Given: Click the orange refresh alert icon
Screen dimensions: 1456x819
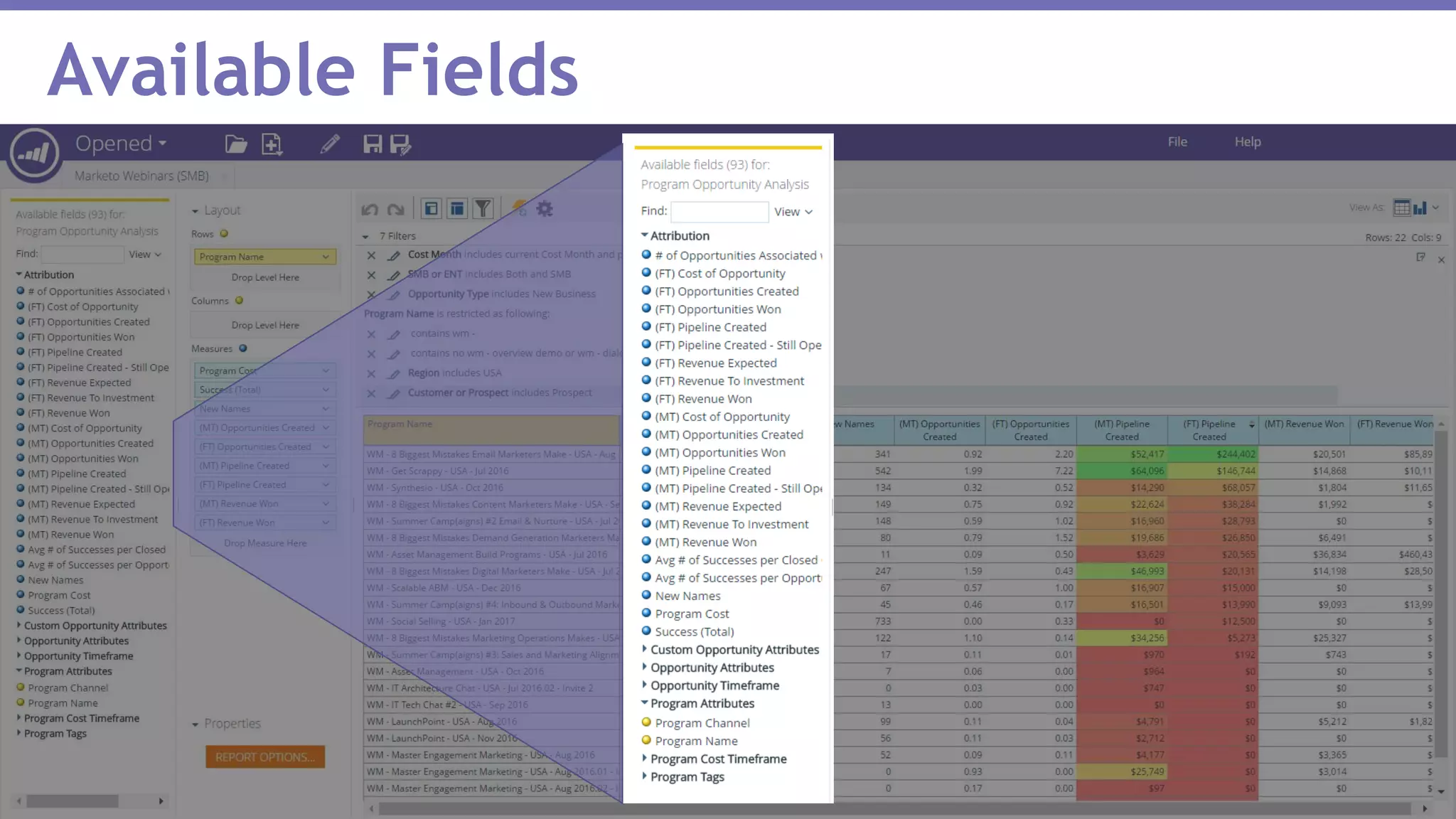Looking at the screenshot, I should pos(520,208).
